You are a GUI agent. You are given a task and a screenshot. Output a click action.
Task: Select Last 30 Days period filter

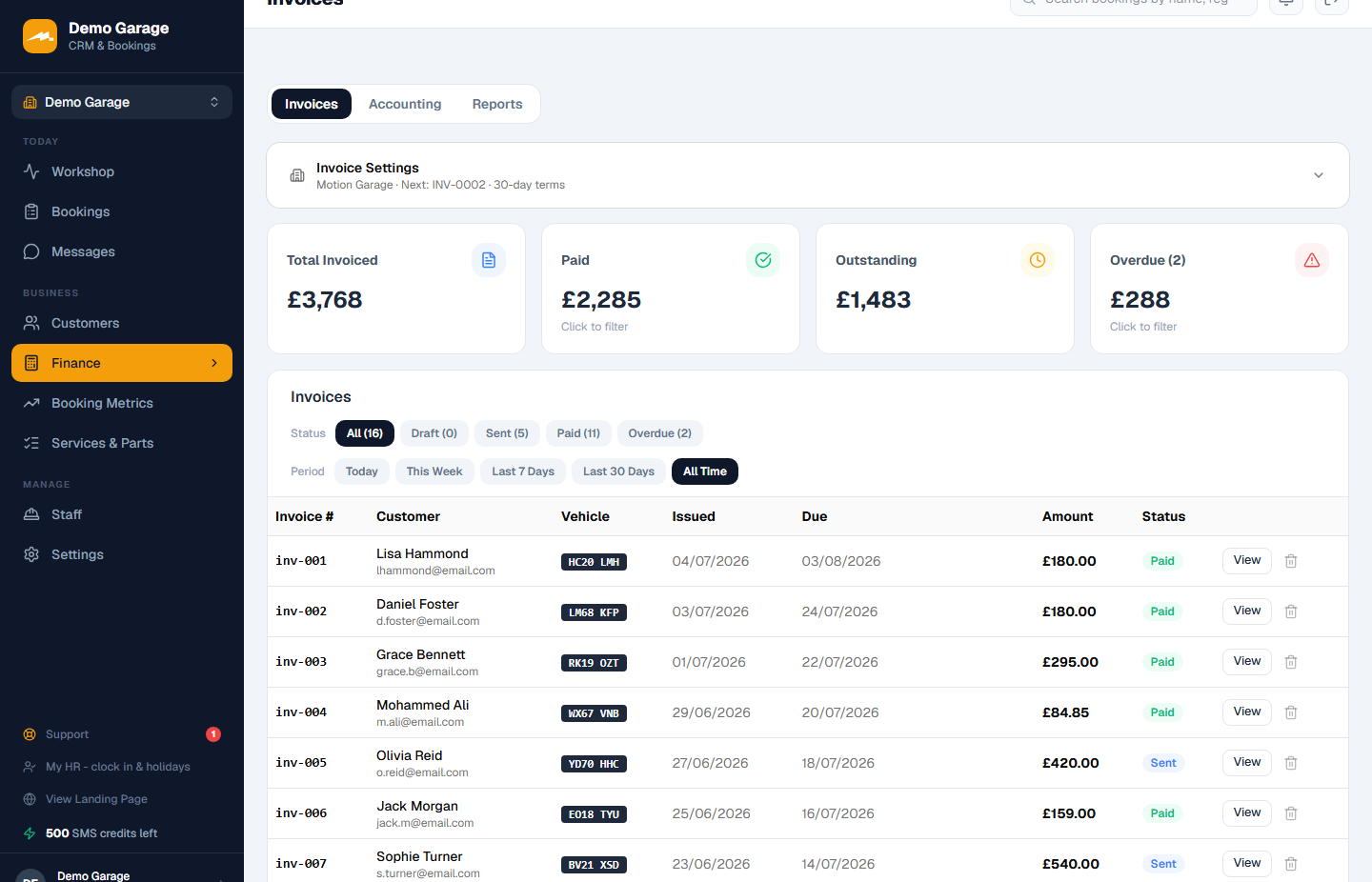[x=619, y=471]
